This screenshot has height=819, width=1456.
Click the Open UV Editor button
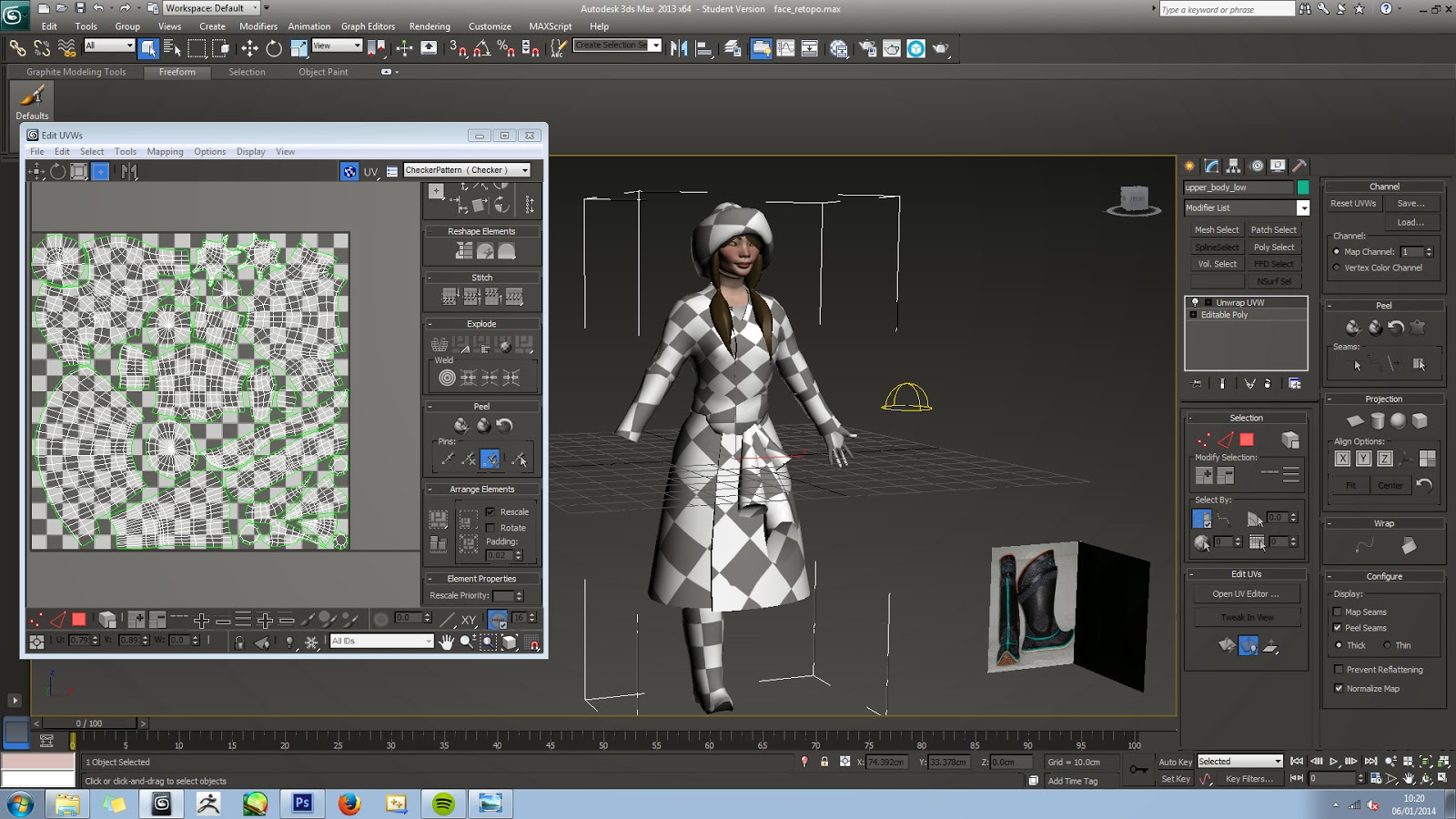point(1245,594)
